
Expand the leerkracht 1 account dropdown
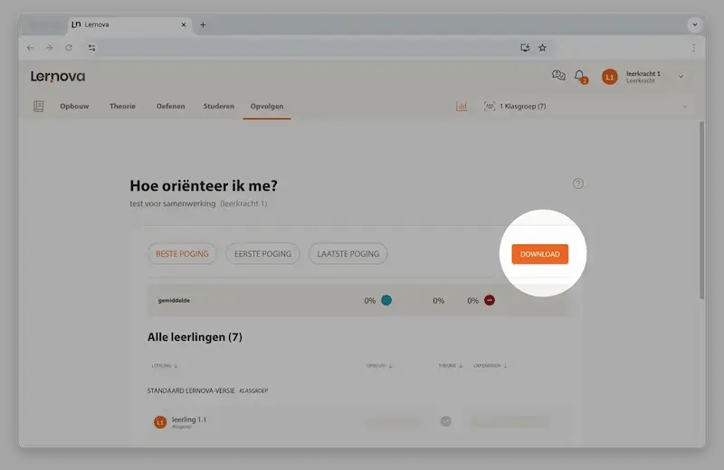pos(681,77)
